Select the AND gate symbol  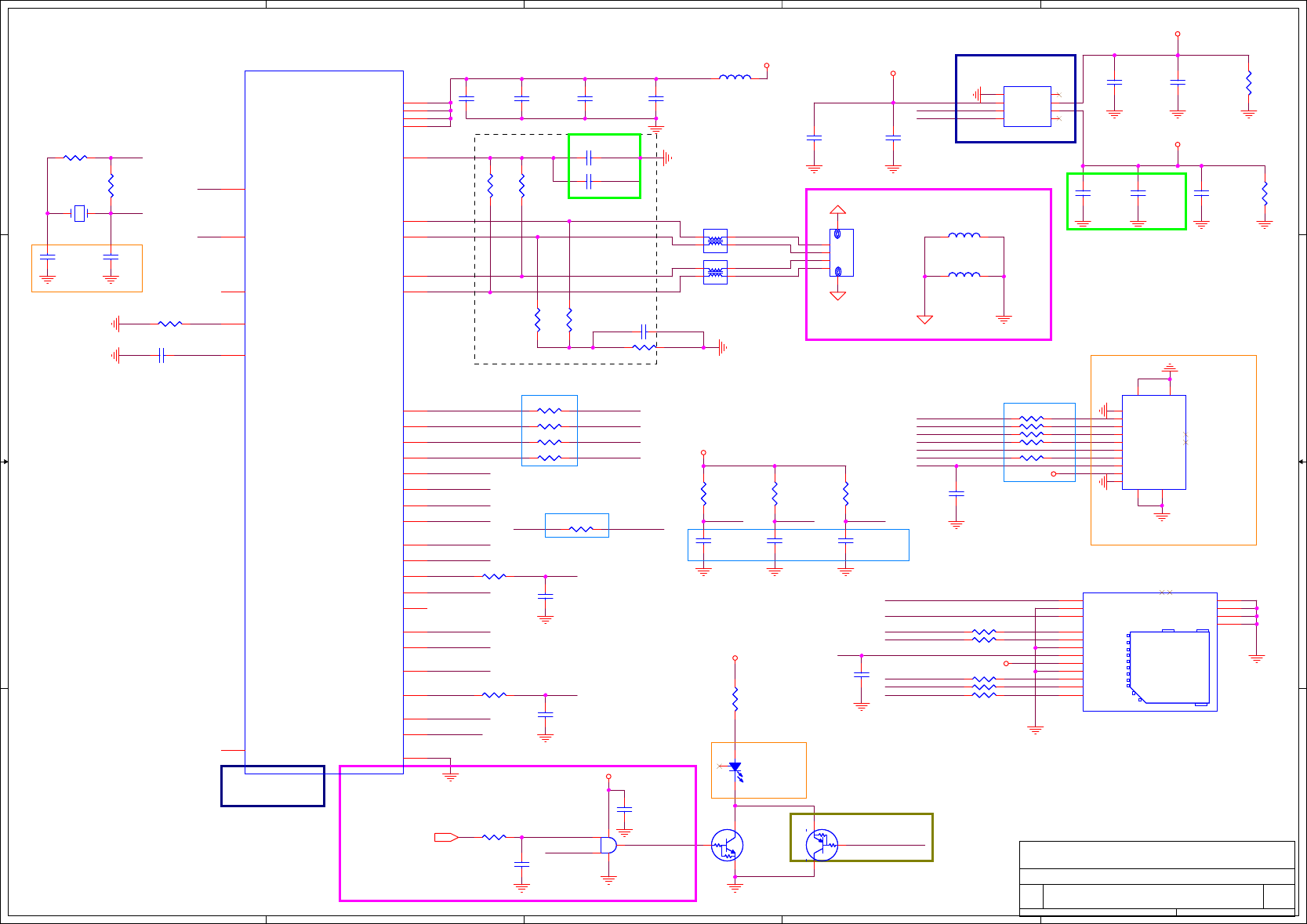point(608,845)
